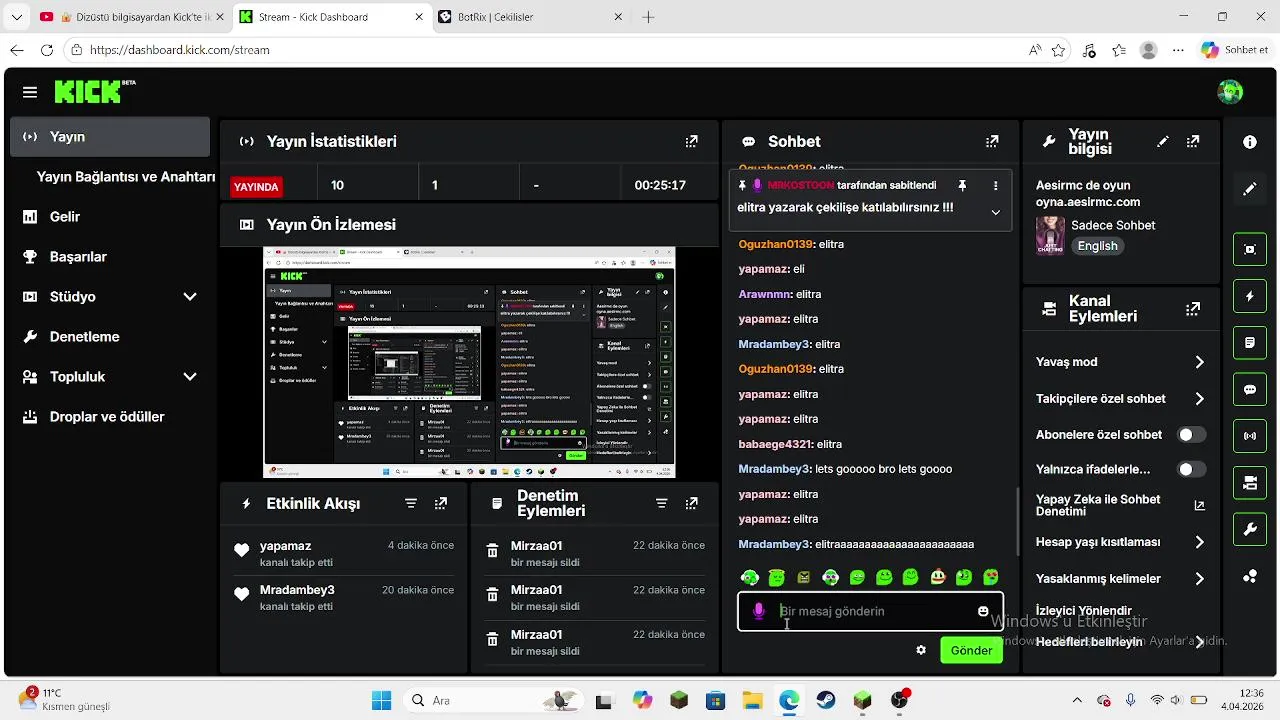Click the message input field
The image size is (1280, 720).
pyautogui.click(x=870, y=611)
